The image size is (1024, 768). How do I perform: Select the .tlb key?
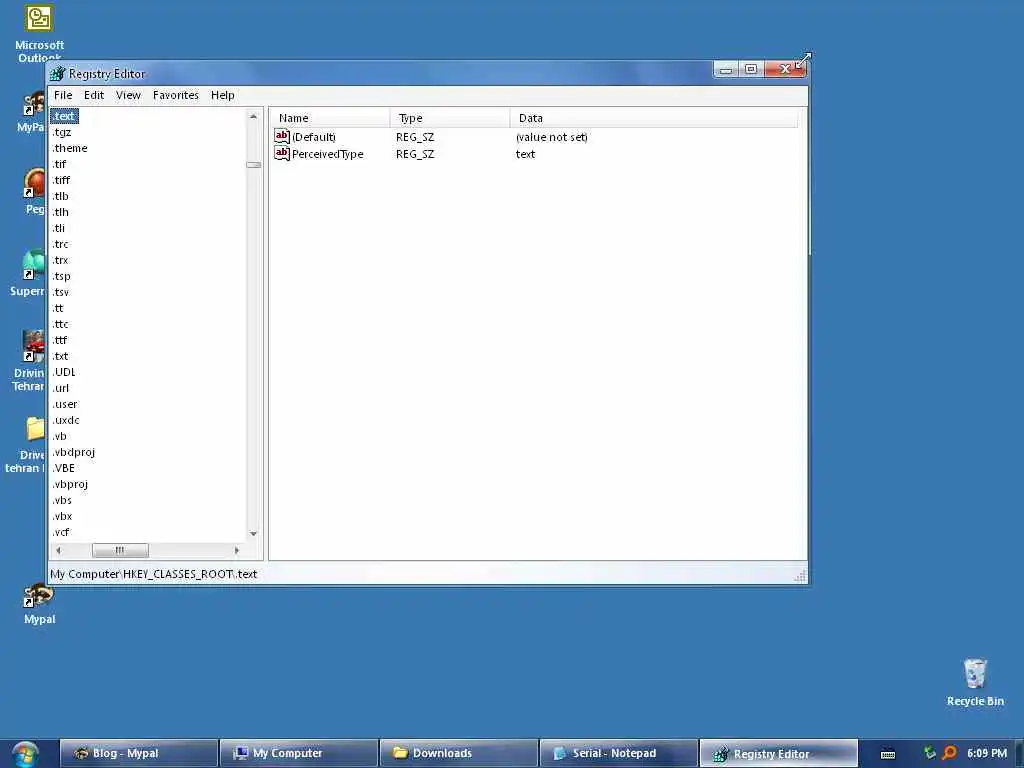(x=60, y=197)
